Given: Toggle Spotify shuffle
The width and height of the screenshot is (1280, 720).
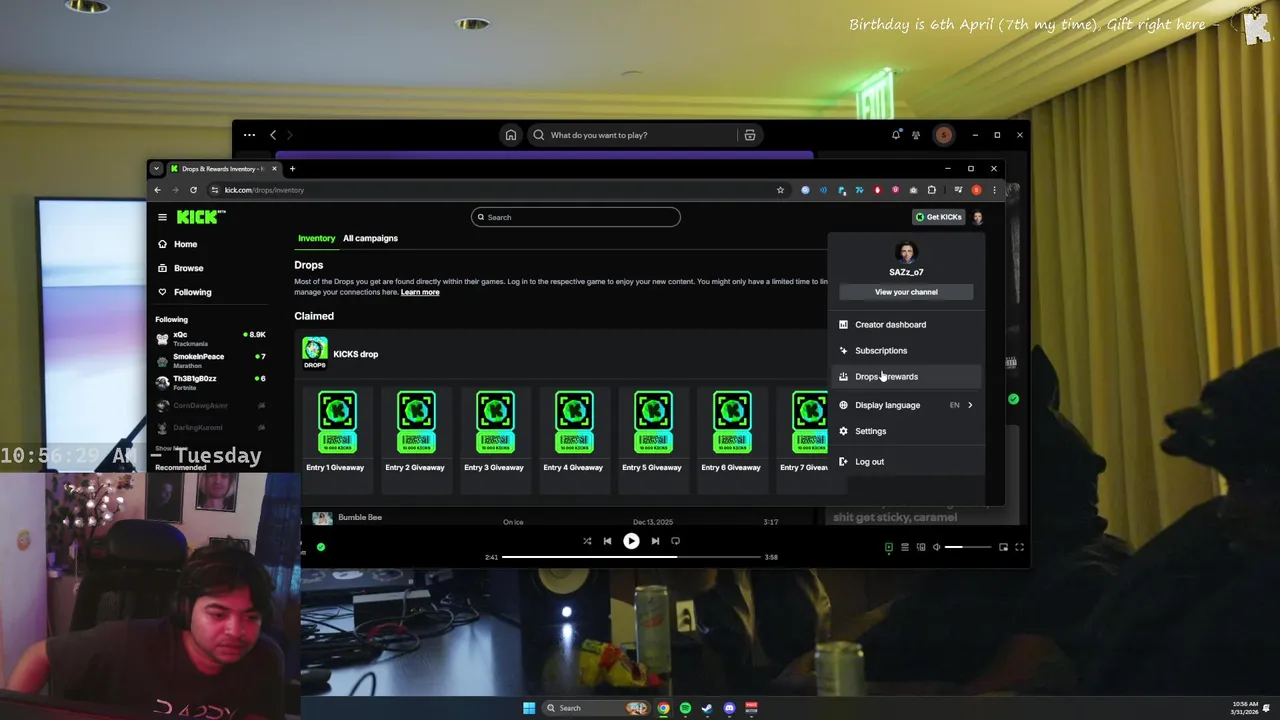Looking at the screenshot, I should (x=587, y=541).
